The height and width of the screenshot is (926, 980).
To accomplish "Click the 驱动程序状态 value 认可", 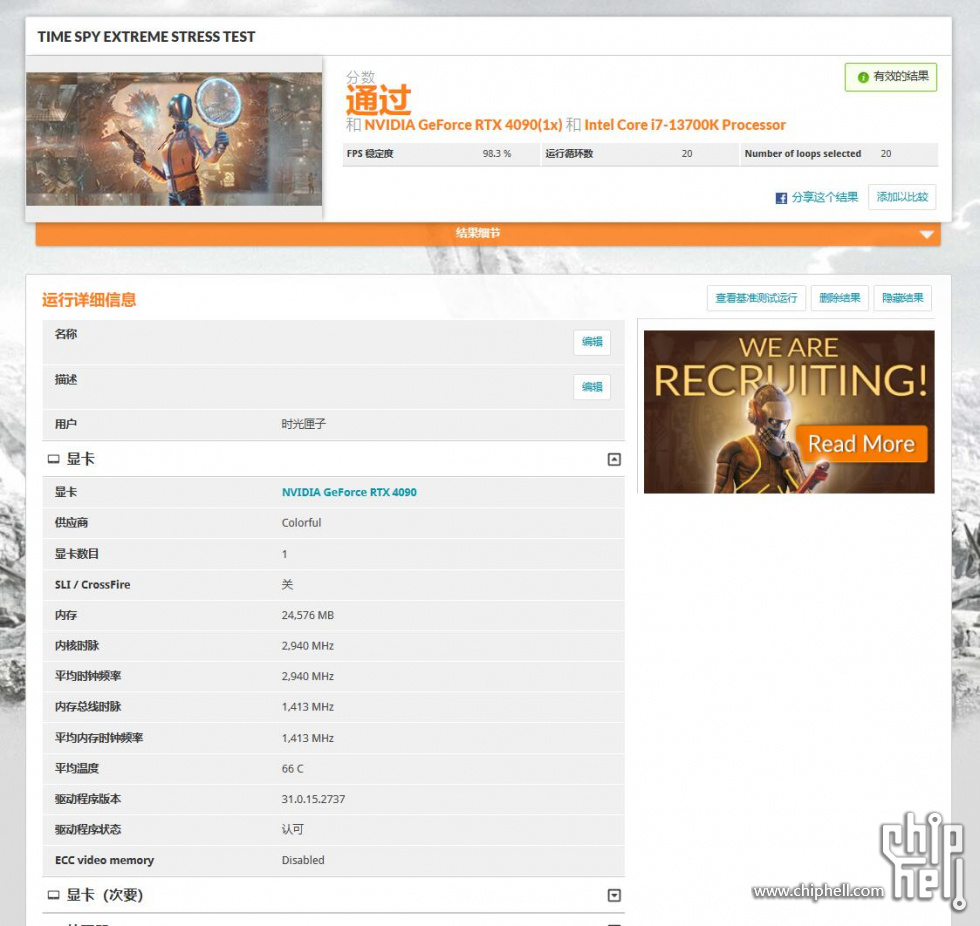I will click(292, 830).
